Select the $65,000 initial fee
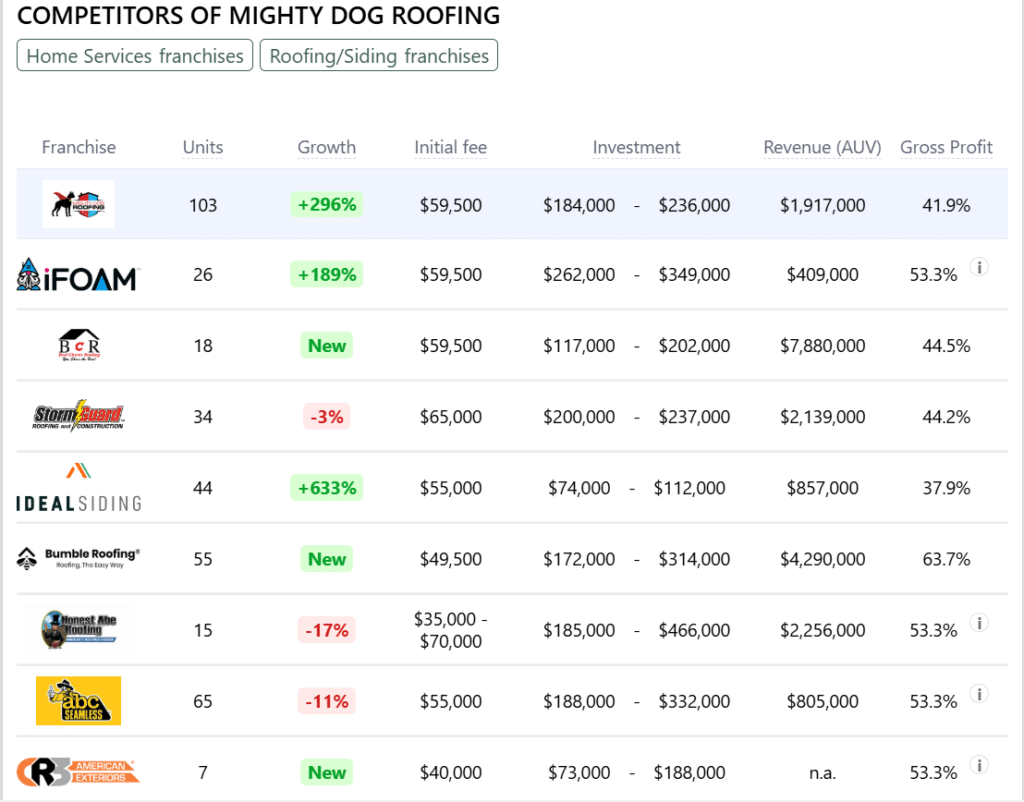The image size is (1024, 802). click(x=451, y=417)
